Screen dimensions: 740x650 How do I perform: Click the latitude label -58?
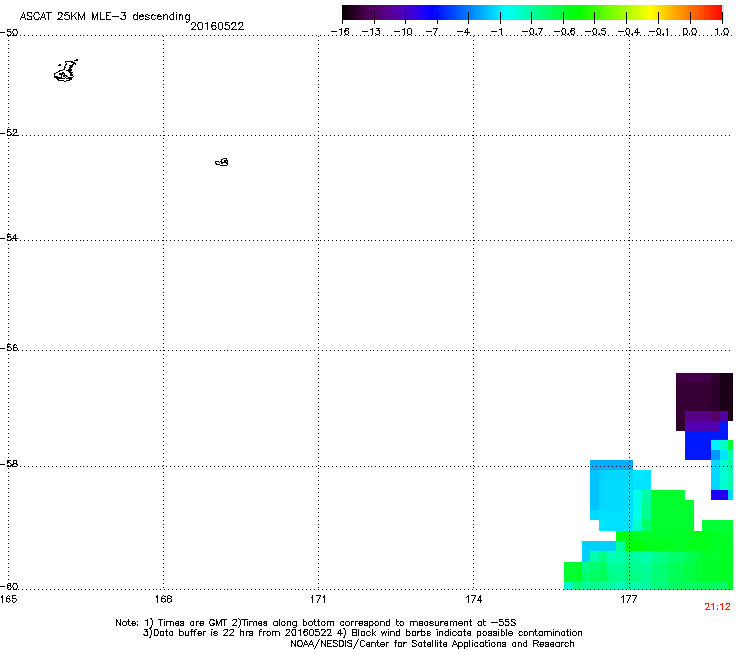tap(9, 464)
